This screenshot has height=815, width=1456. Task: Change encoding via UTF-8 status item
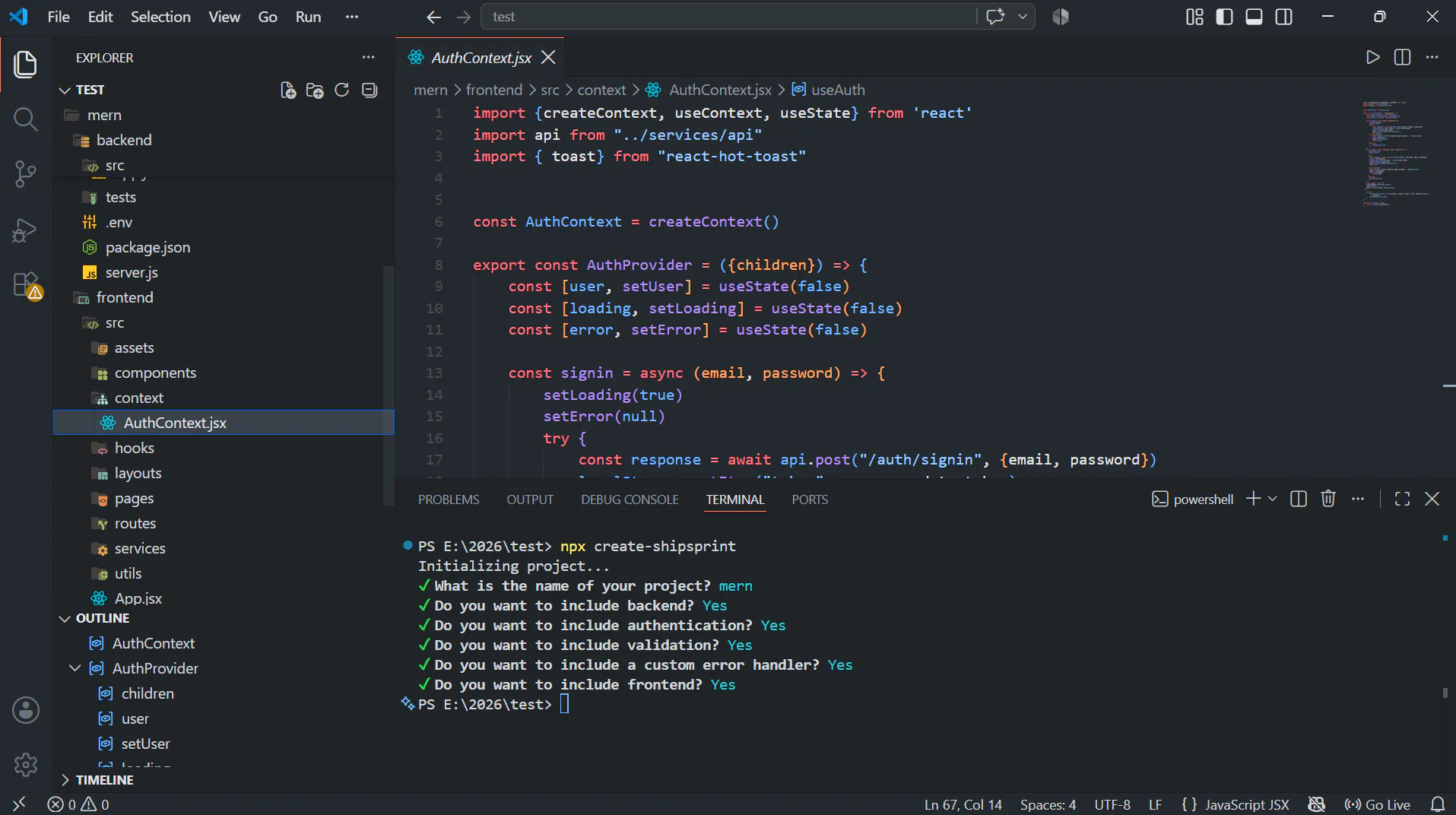point(1112,804)
